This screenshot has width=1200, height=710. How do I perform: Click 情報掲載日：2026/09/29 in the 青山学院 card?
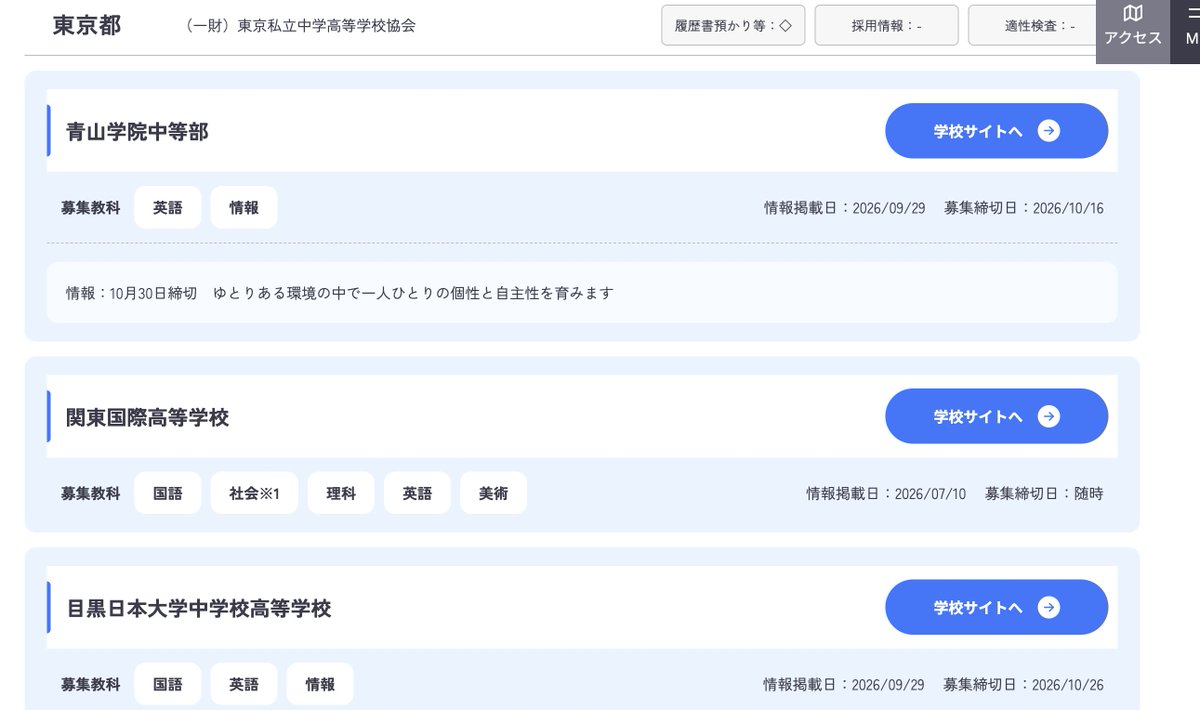tap(845, 208)
